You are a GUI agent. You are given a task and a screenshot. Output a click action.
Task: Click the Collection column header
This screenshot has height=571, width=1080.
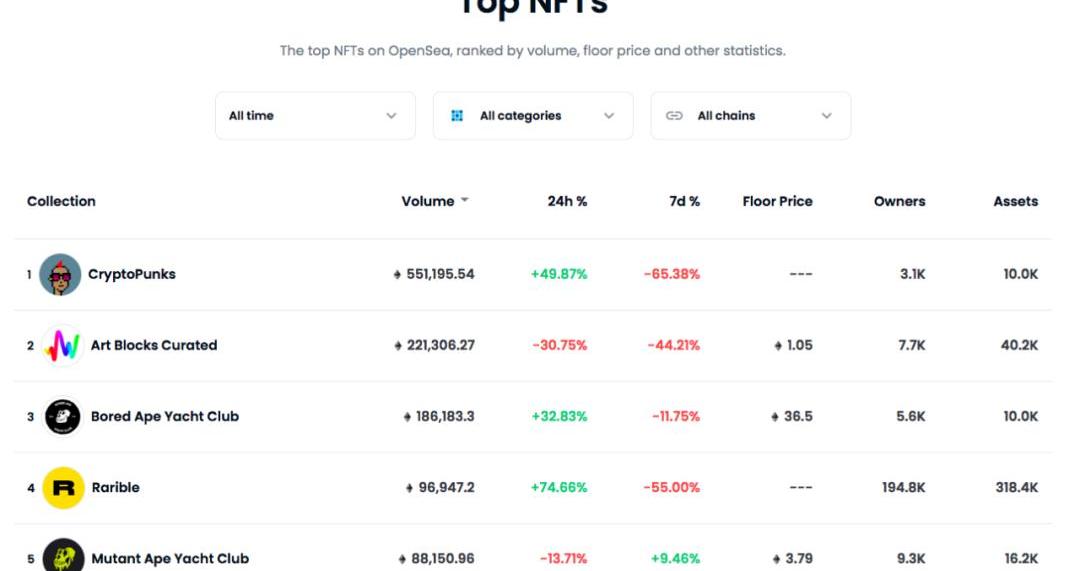point(61,201)
